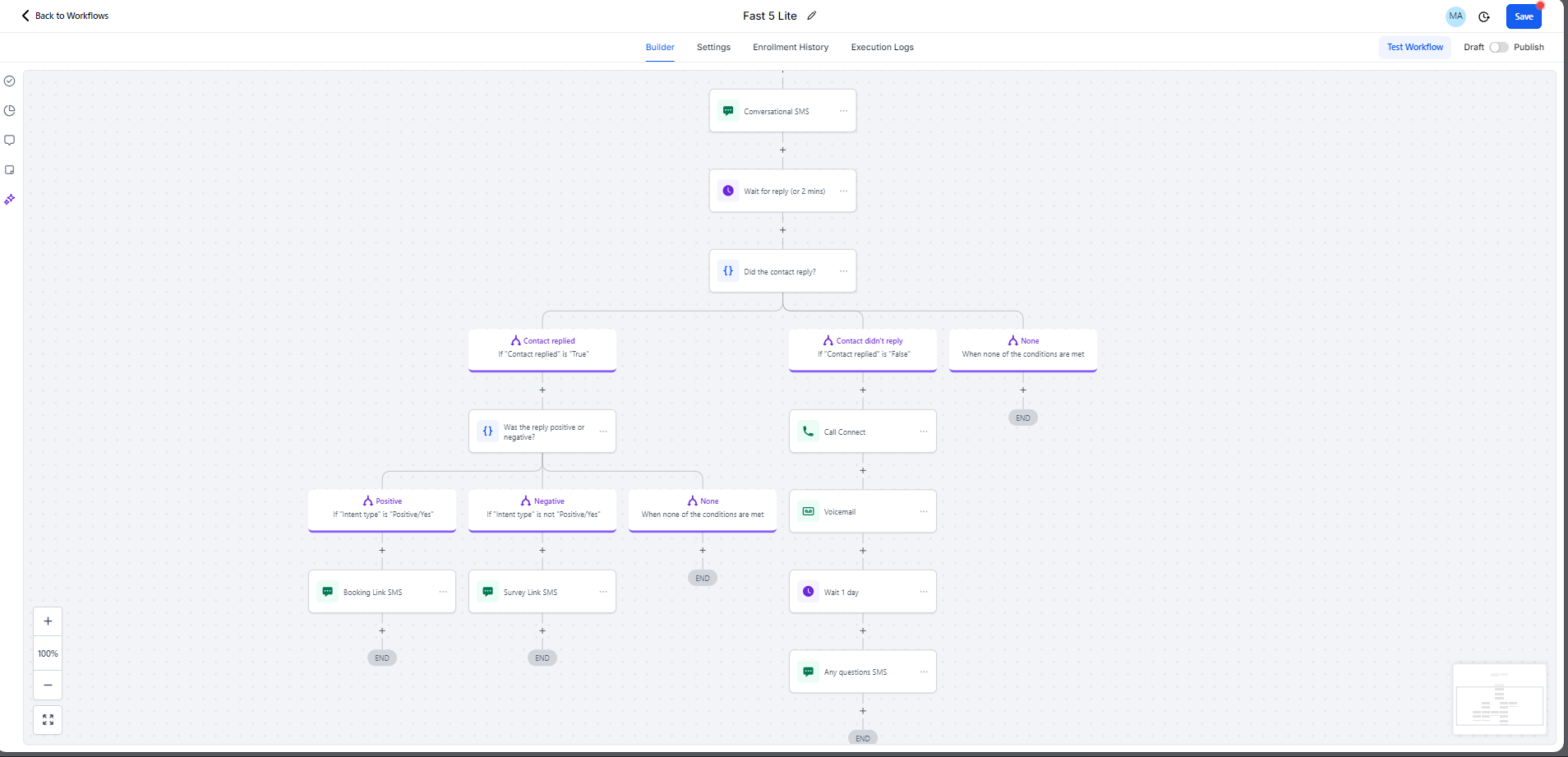Add a step below Voicemail
The height and width of the screenshot is (757, 1568).
(863, 551)
